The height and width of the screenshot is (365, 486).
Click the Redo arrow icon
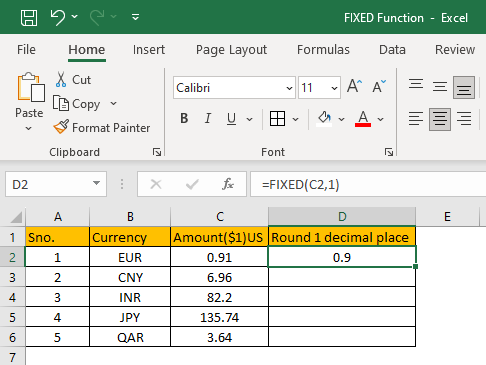(97, 17)
